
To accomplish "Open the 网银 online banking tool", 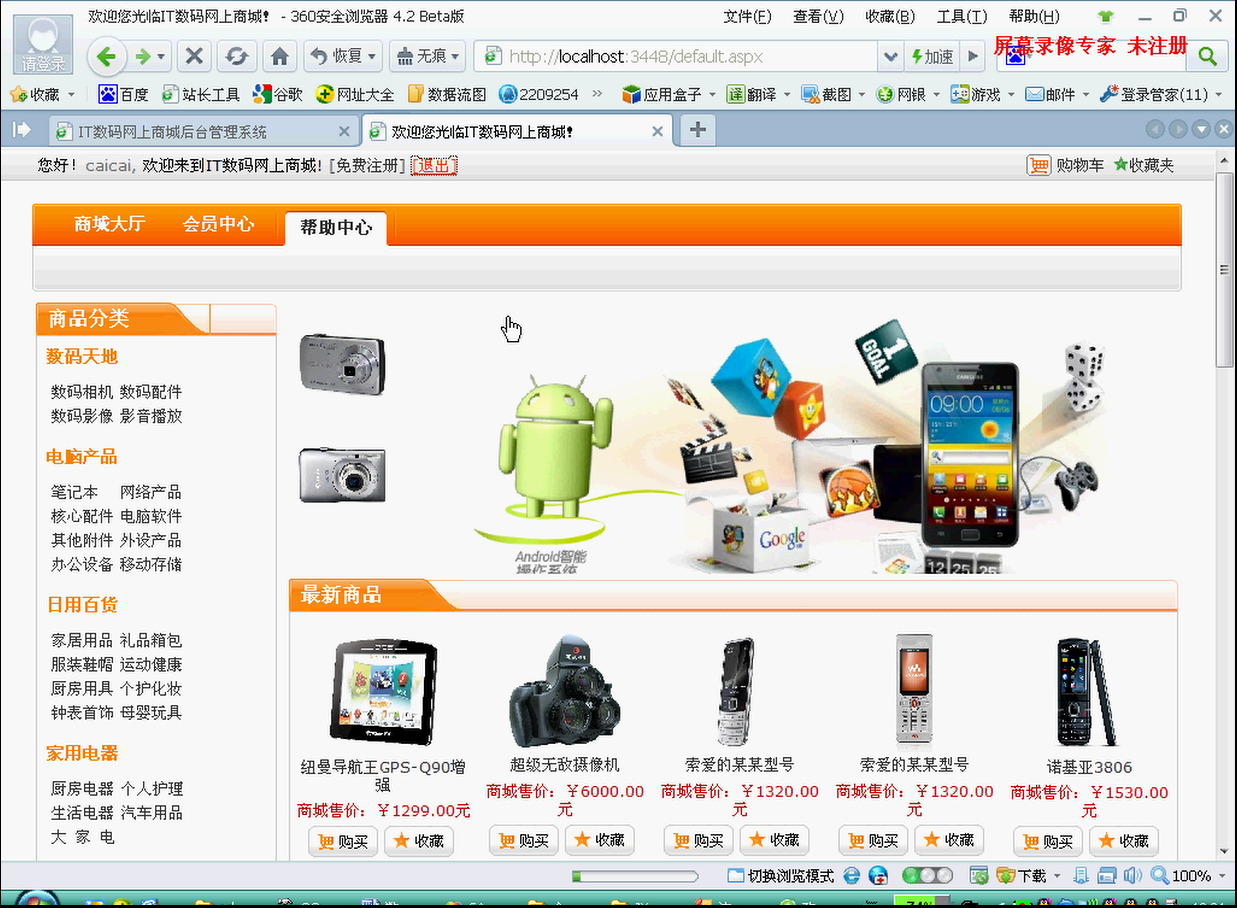I will (x=902, y=94).
